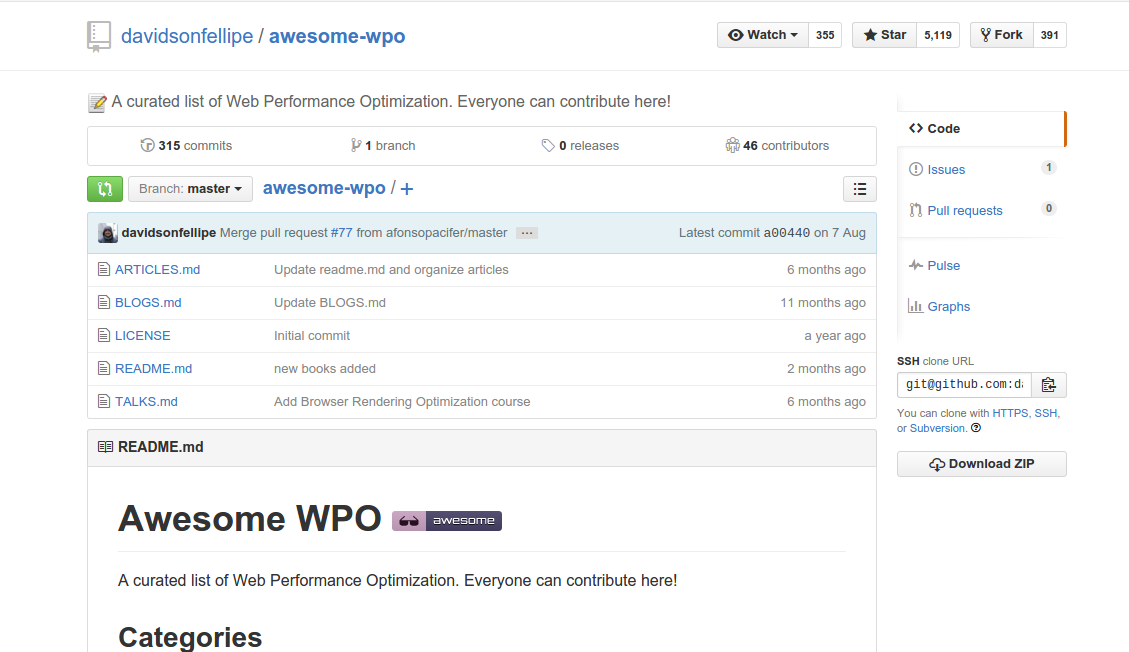Screen dimensions: 1129x652
Task: Switch clone URL to SSH link
Action: coord(1045,413)
